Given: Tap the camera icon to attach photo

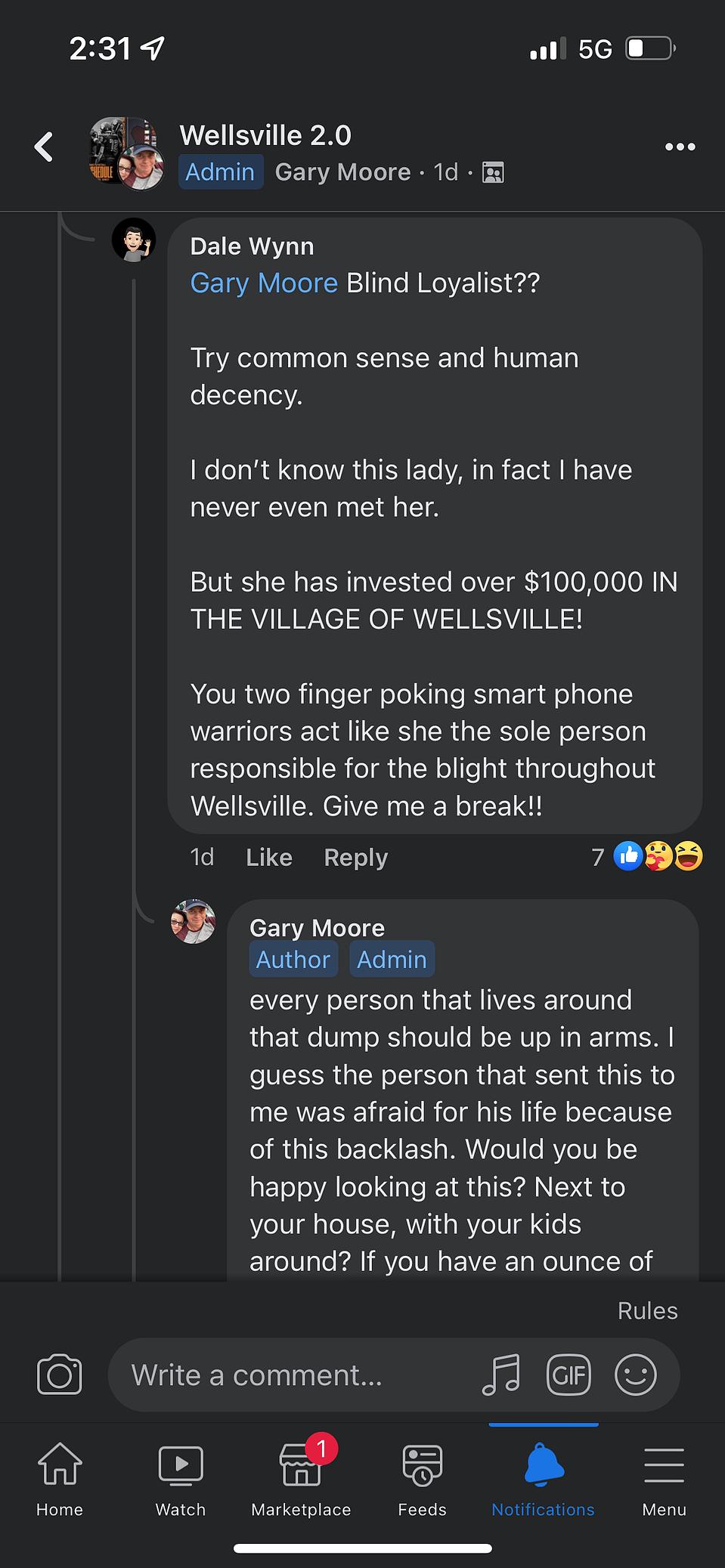Looking at the screenshot, I should pos(60,1375).
